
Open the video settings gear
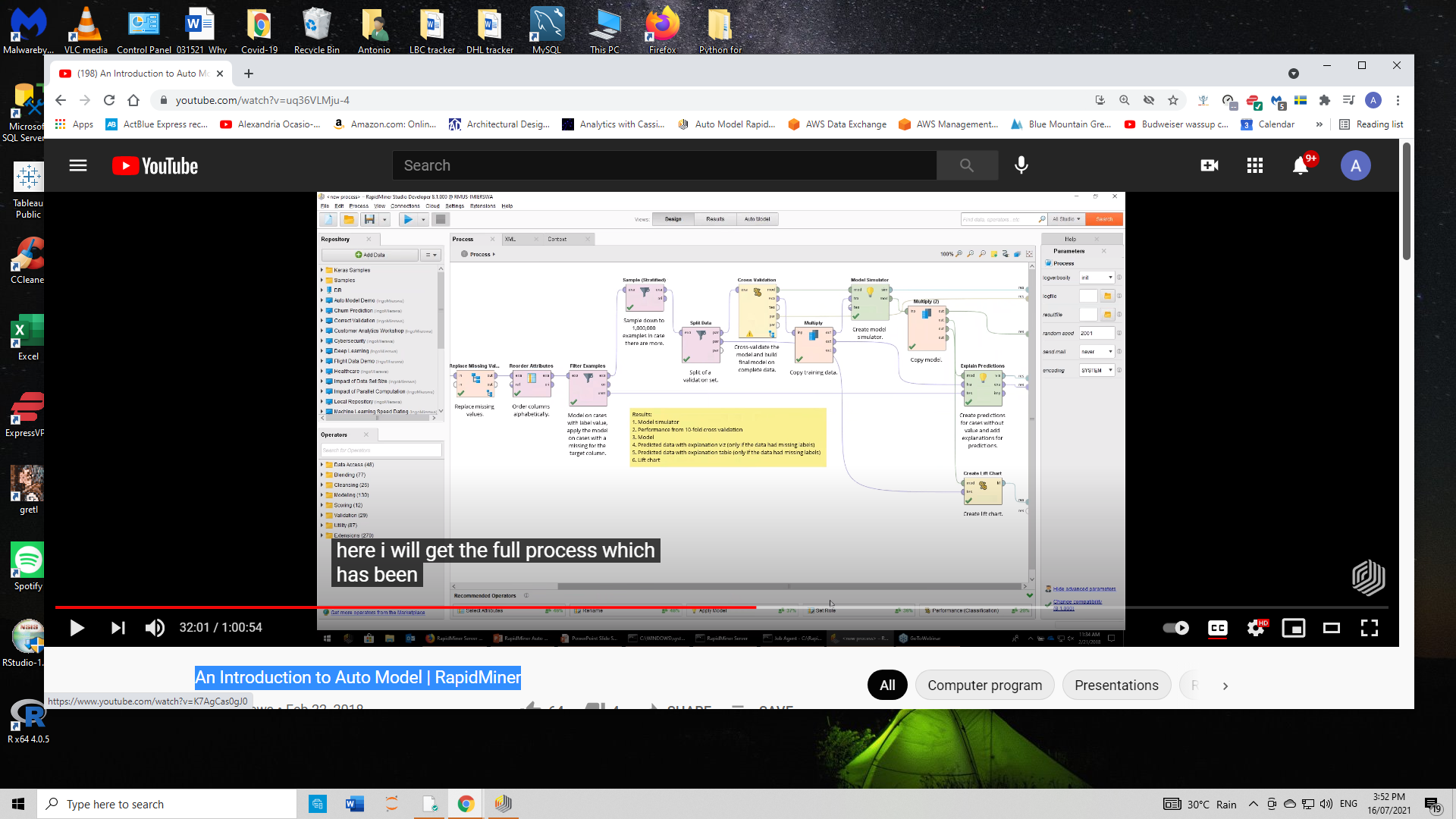(1257, 628)
